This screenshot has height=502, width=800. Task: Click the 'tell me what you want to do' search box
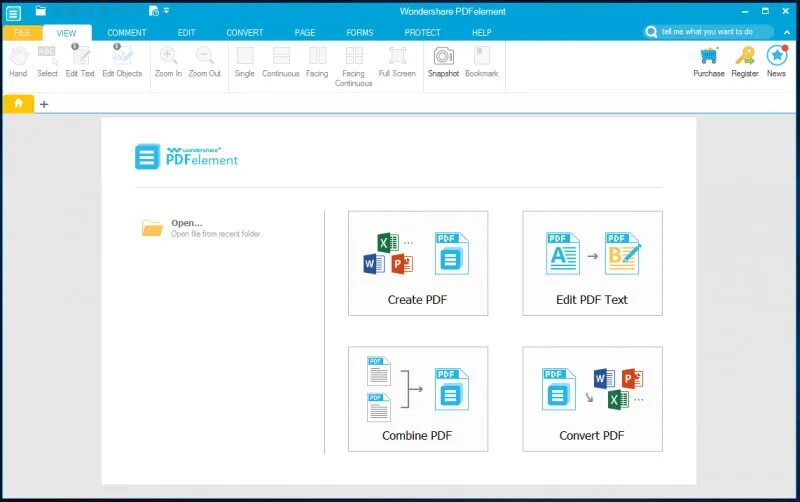click(x=708, y=32)
